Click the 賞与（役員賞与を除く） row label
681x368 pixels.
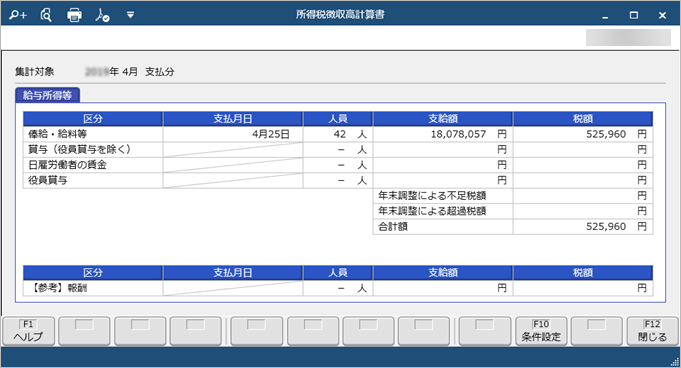coord(79,149)
